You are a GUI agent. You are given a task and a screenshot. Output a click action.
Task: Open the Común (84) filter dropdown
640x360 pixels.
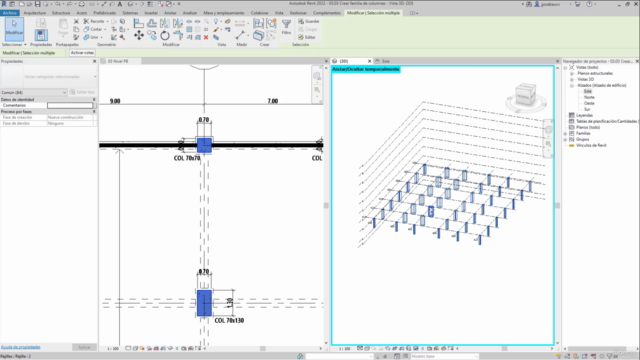click(33, 93)
